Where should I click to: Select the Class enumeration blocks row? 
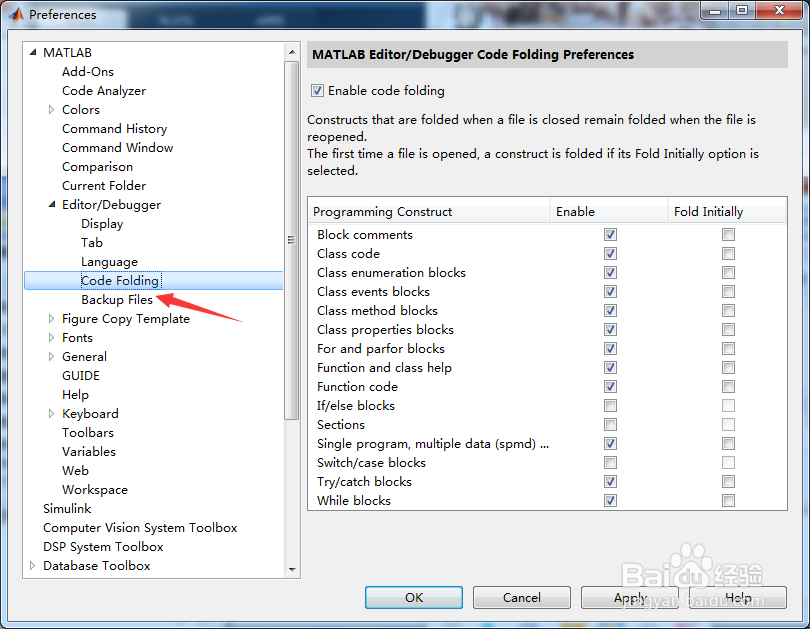548,273
